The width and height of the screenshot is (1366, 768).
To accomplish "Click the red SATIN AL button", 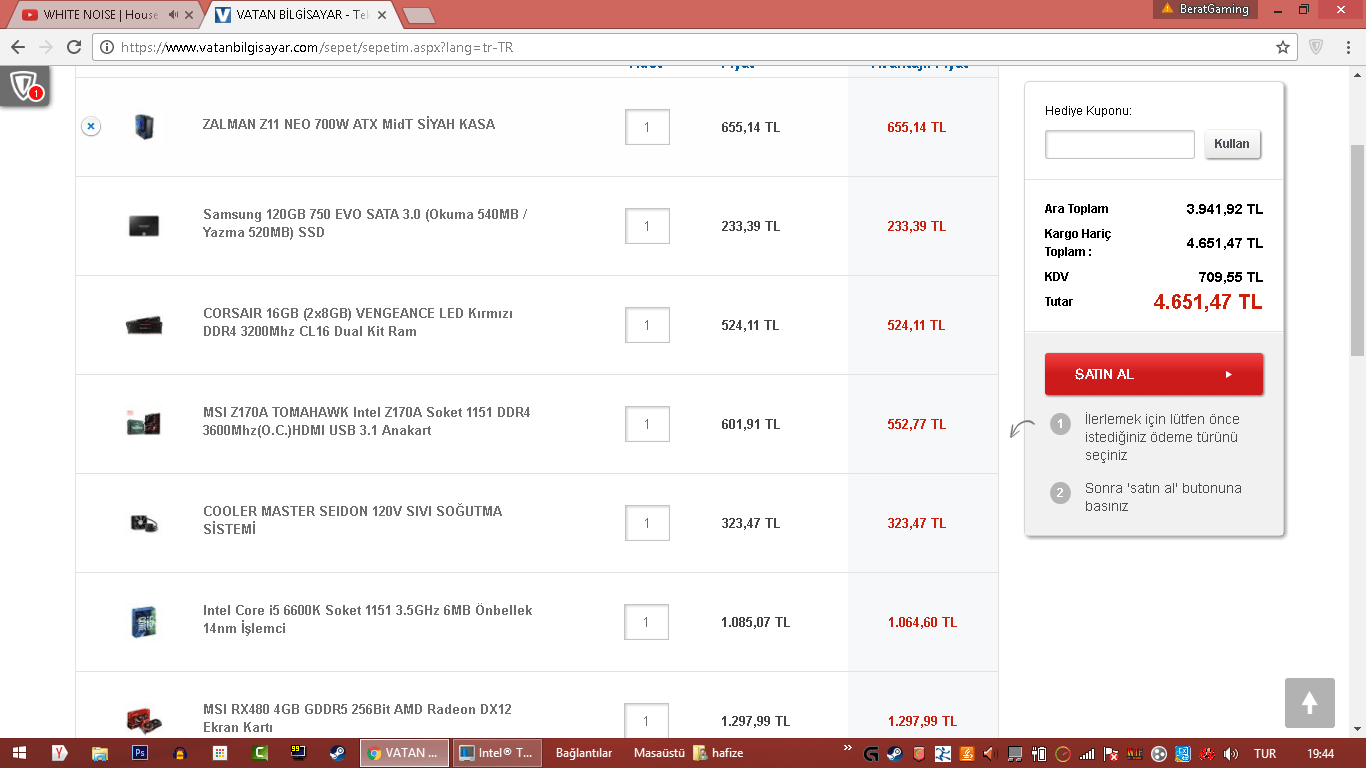I will pos(1154,374).
